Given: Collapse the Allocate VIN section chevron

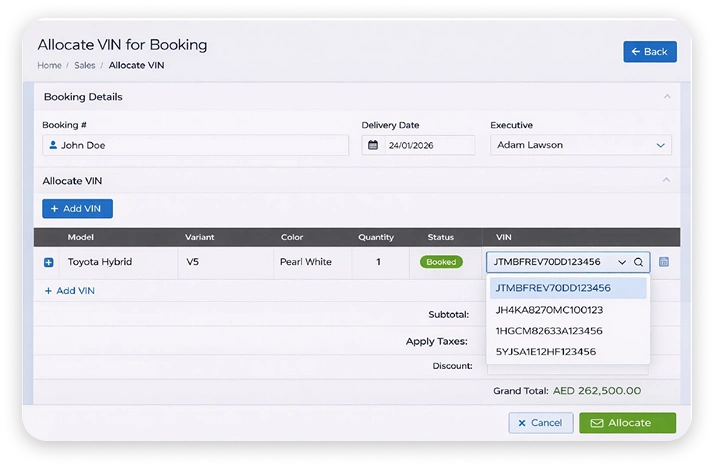Looking at the screenshot, I should pos(666,180).
